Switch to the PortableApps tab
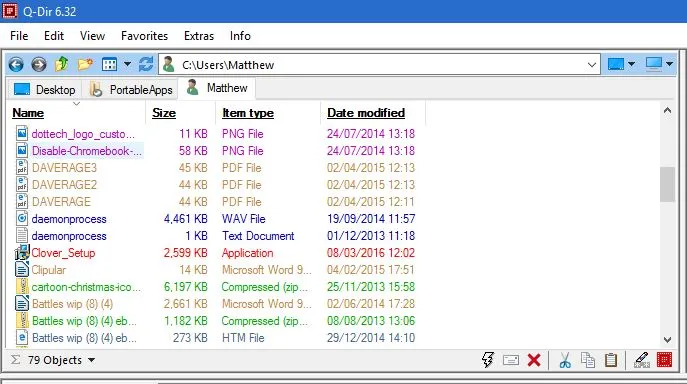 (130, 89)
